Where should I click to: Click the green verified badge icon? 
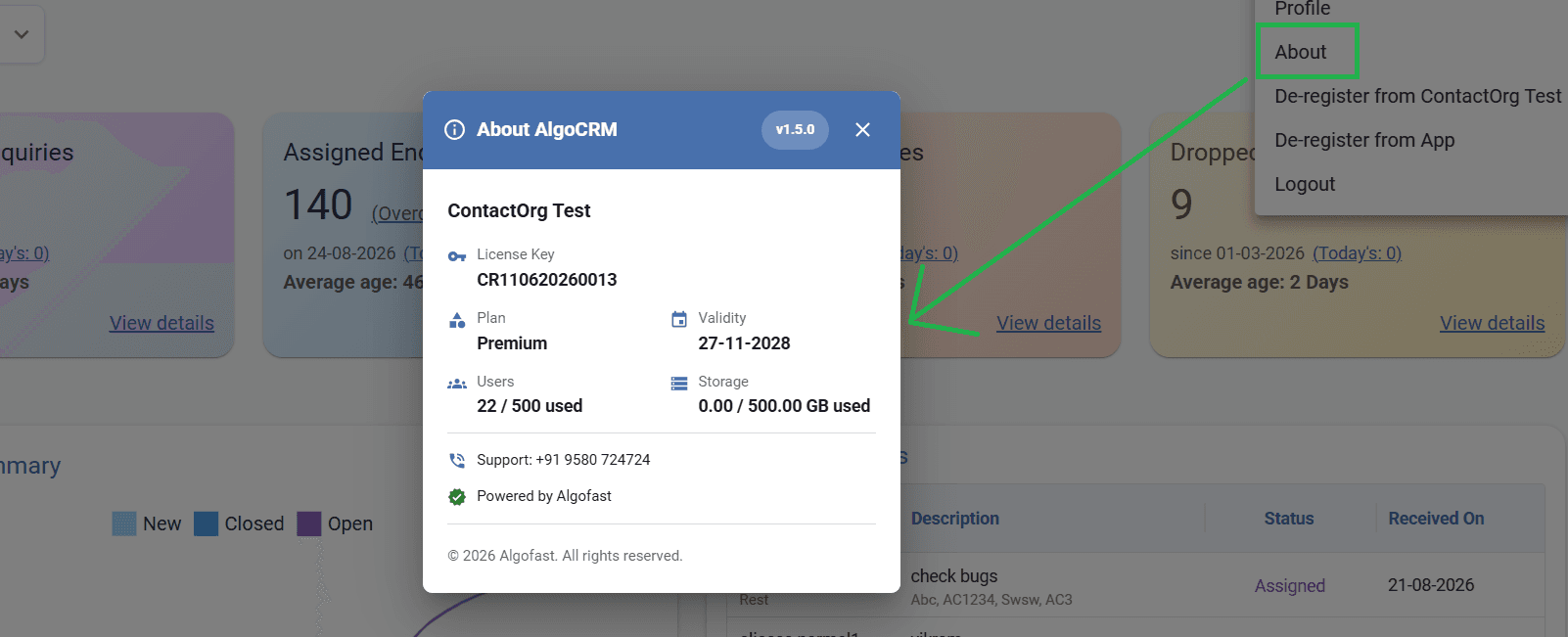tap(457, 497)
